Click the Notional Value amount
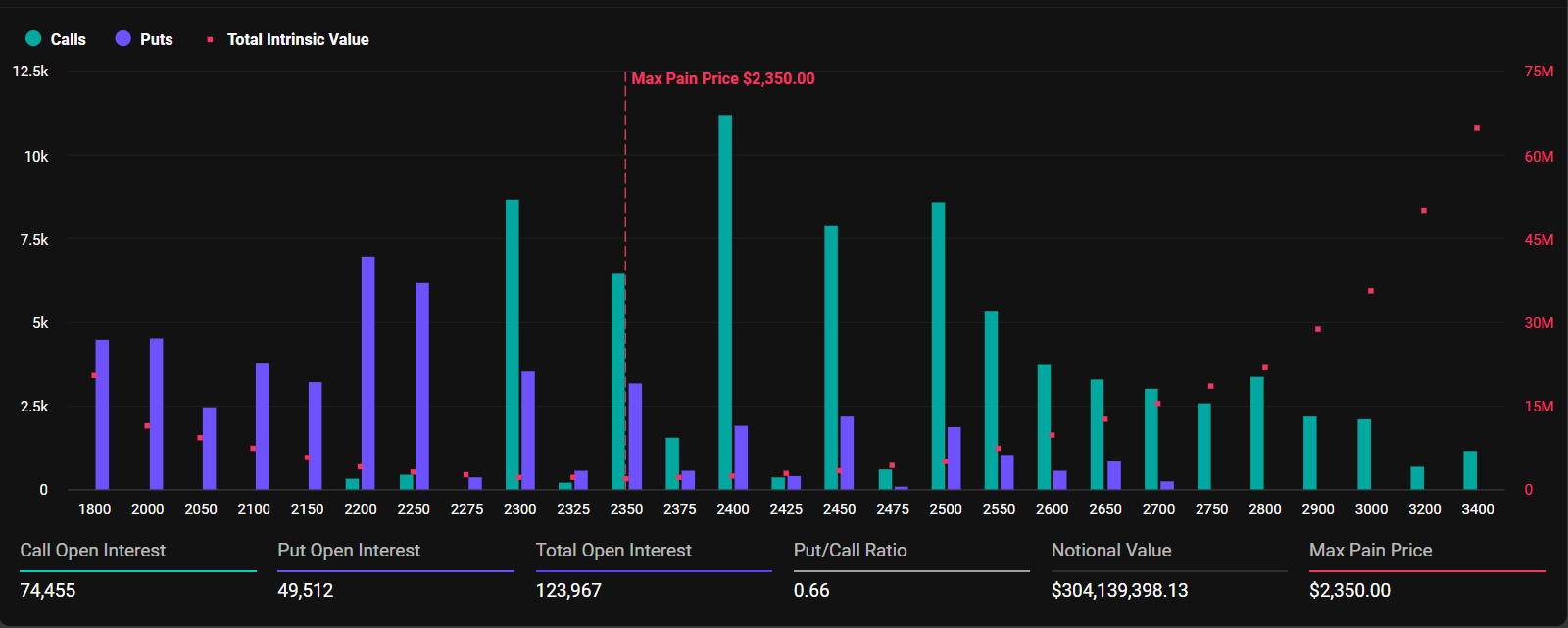This screenshot has height=628, width=1568. point(1119,590)
